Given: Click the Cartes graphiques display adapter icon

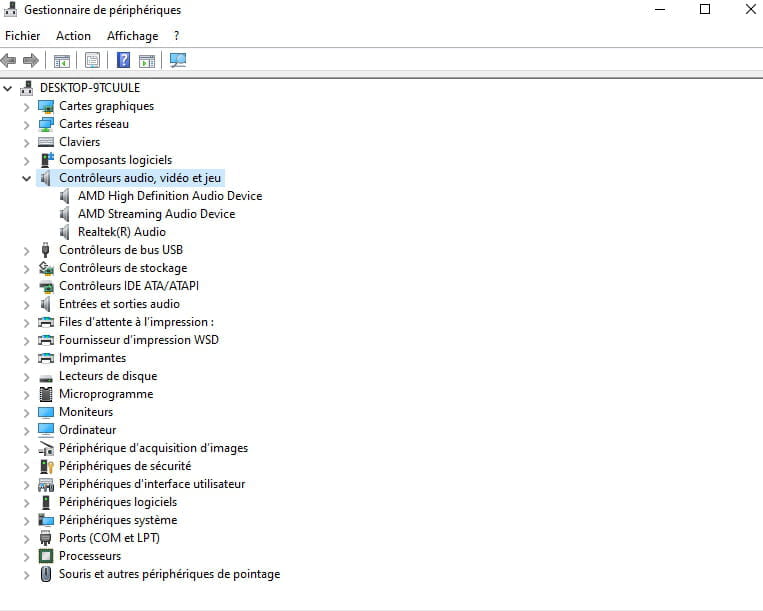Looking at the screenshot, I should [46, 107].
